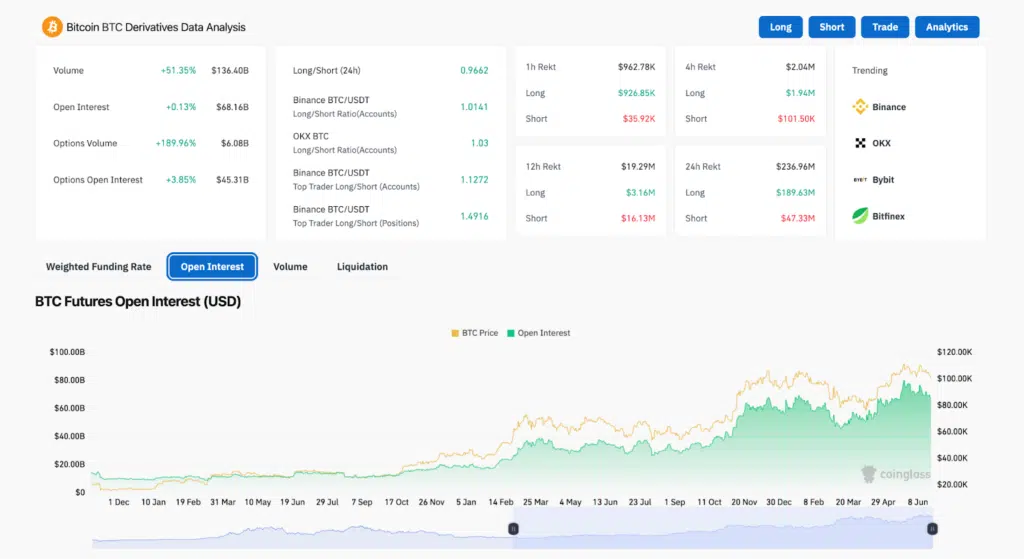Toggle BTC Price legend series
This screenshot has height=559, width=1024.
(474, 333)
